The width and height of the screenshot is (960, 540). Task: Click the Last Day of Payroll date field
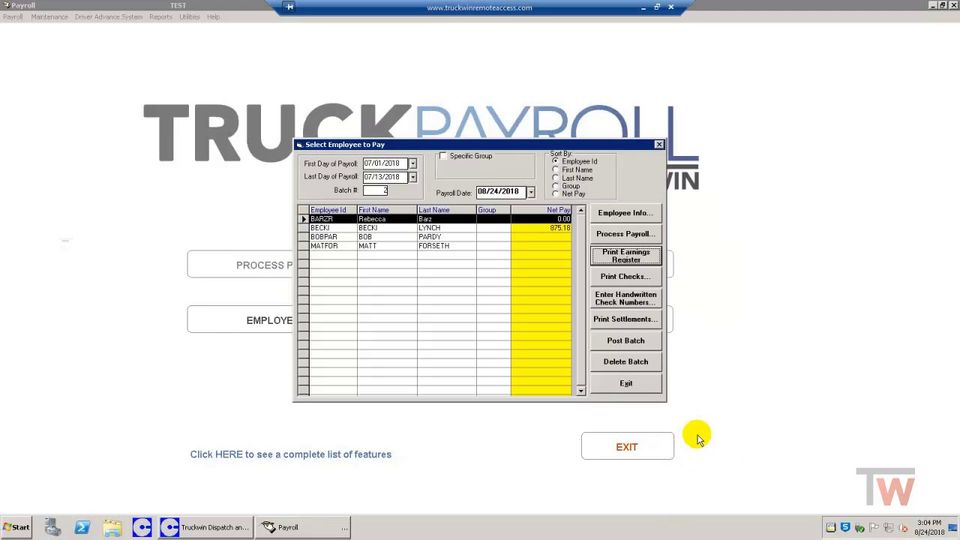coord(386,177)
